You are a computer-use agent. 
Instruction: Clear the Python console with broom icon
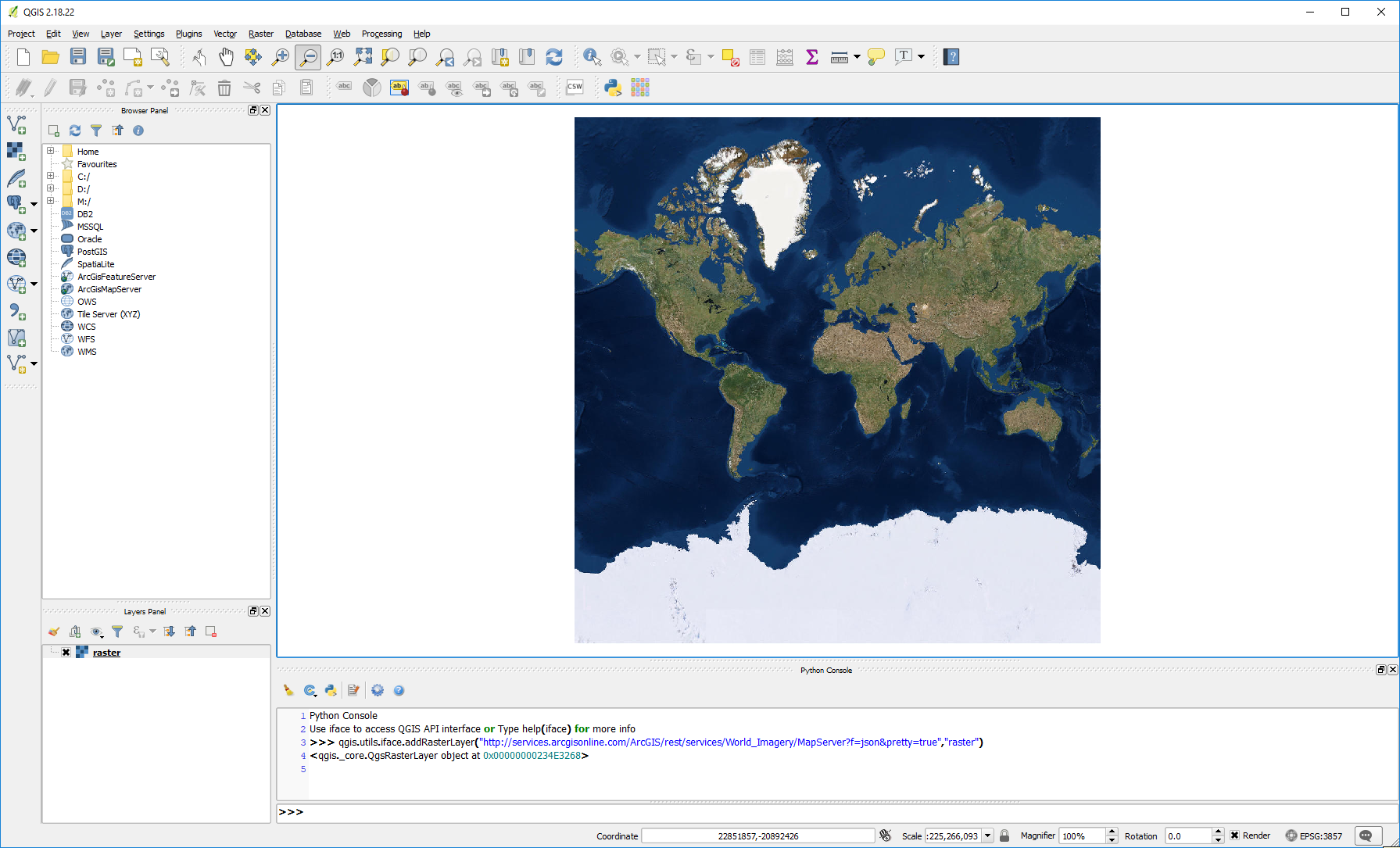point(288,690)
